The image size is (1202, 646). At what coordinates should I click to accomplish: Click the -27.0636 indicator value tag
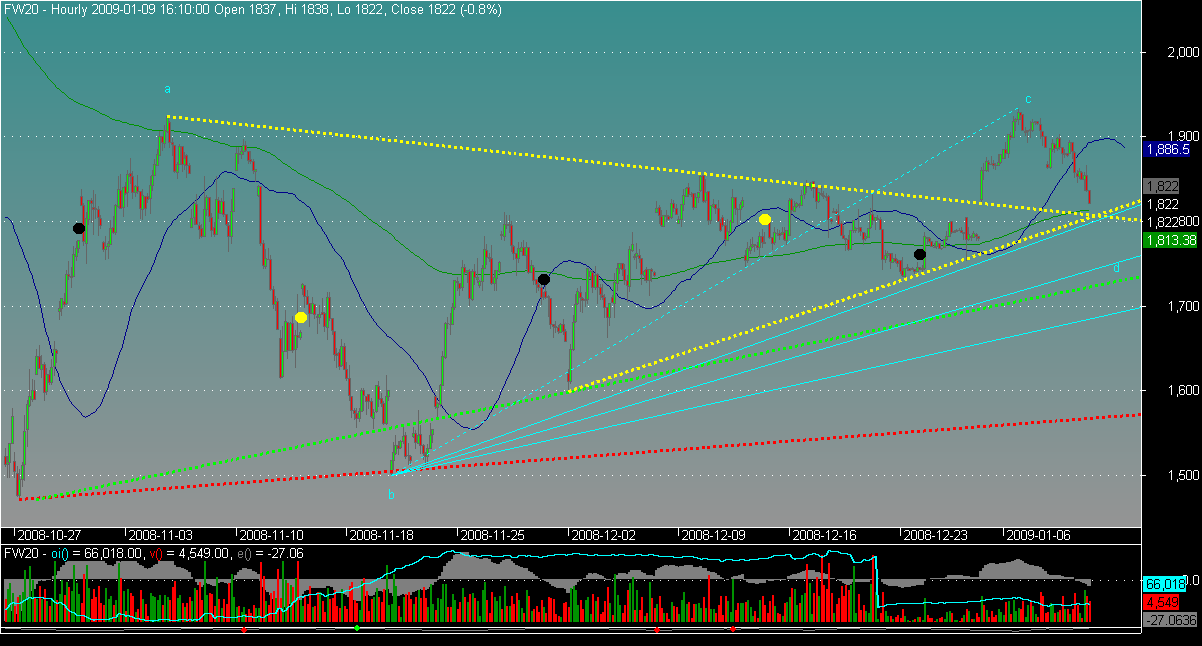pos(1171,621)
